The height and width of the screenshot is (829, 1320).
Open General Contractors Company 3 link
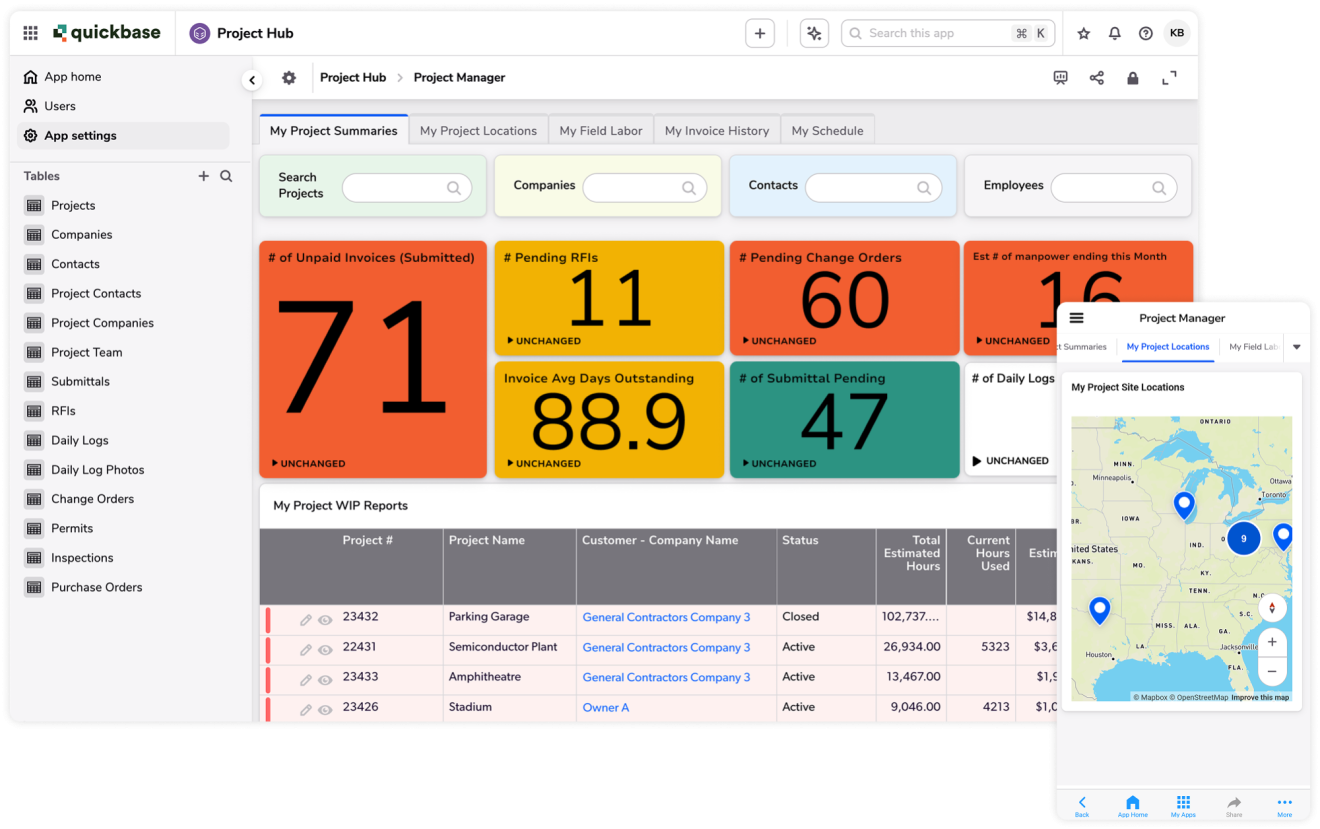click(666, 618)
